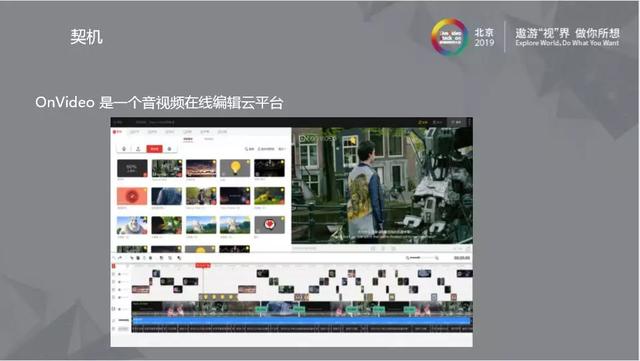
Task: Click the search icon above media thumbnails
Action: pyautogui.click(x=247, y=149)
